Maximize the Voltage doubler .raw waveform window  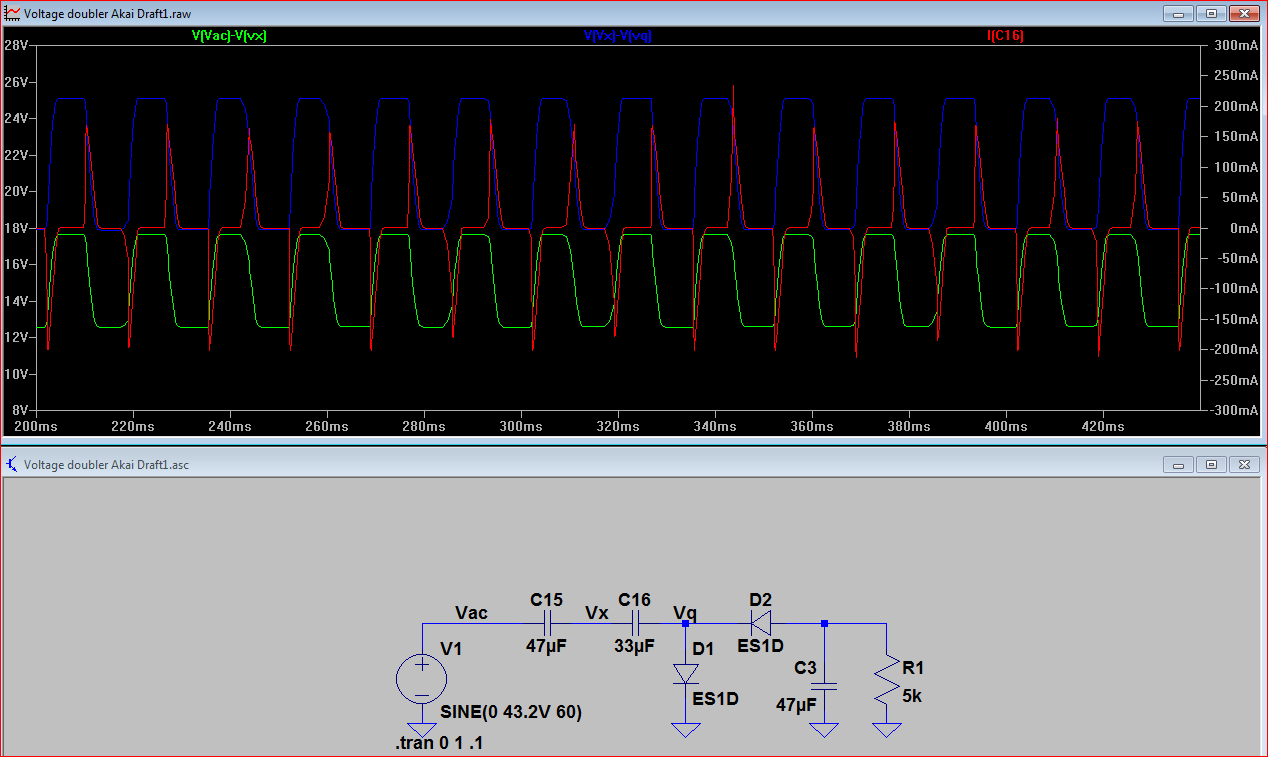1210,13
